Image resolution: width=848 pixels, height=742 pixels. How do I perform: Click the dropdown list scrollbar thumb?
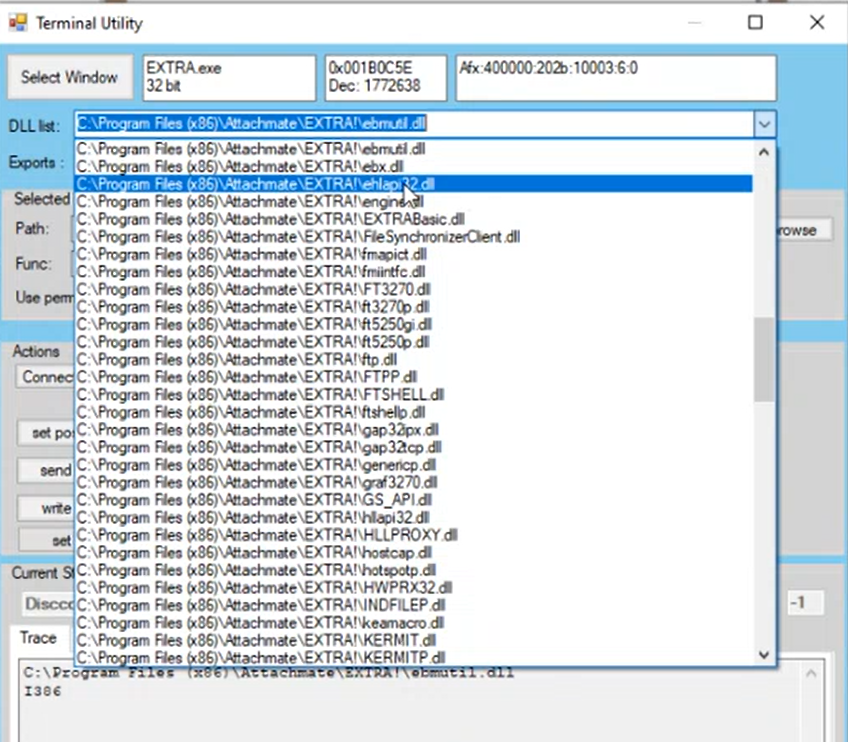764,360
